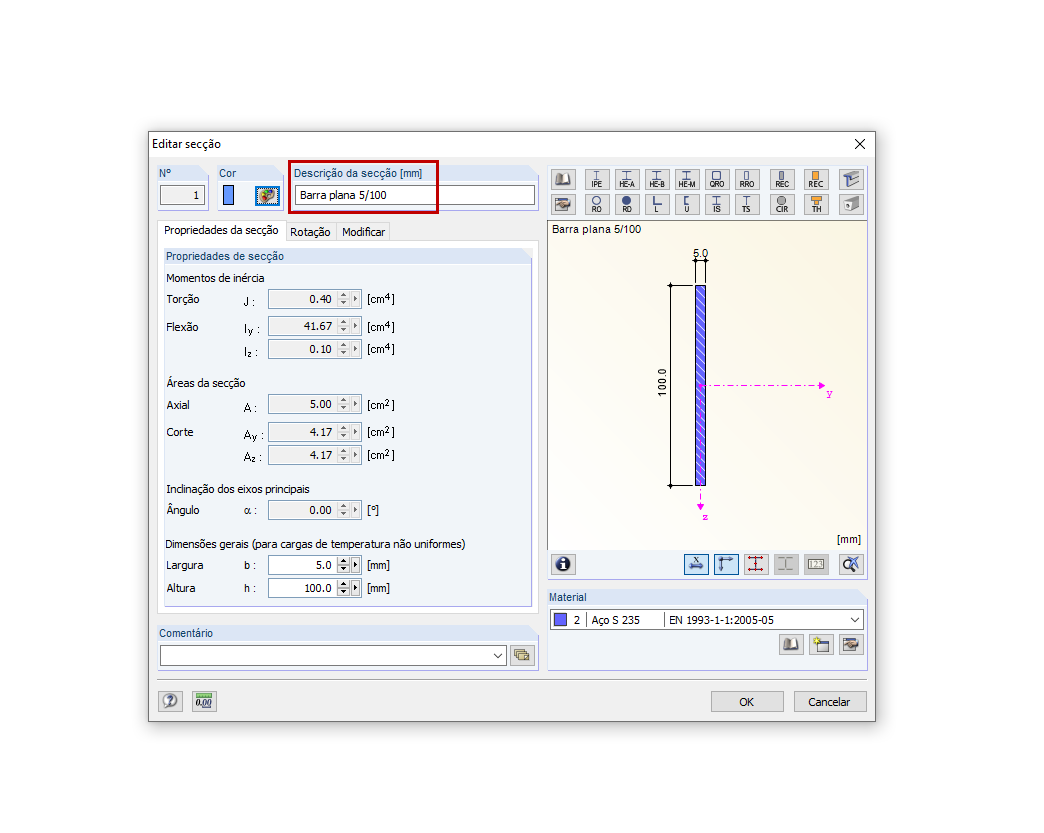This screenshot has height=833, width=1044.
Task: Open the Iz value arrow menu
Action: 356,349
